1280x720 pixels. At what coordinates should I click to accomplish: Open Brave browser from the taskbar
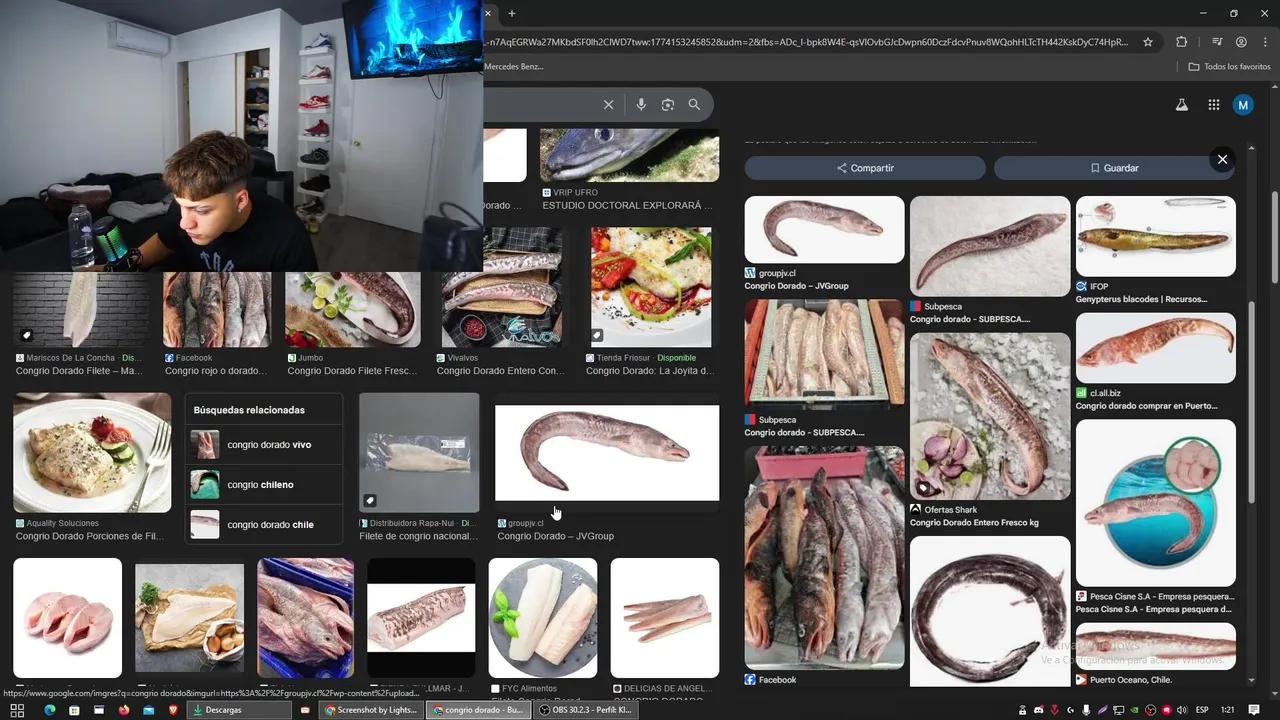pos(174,710)
